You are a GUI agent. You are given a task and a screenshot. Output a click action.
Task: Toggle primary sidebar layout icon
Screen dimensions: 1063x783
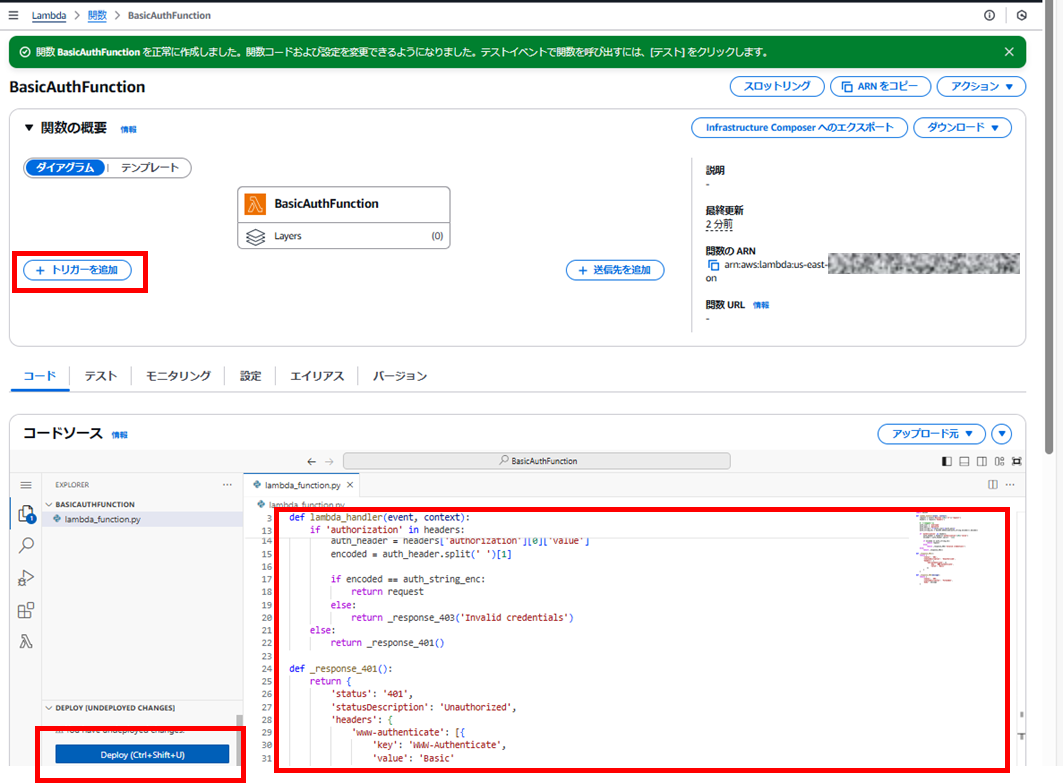[x=946, y=461]
